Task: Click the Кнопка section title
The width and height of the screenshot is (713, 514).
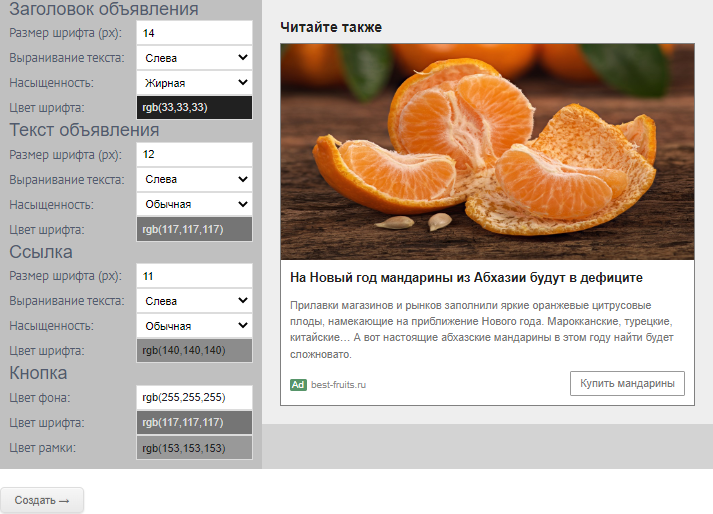Action: pos(38,373)
